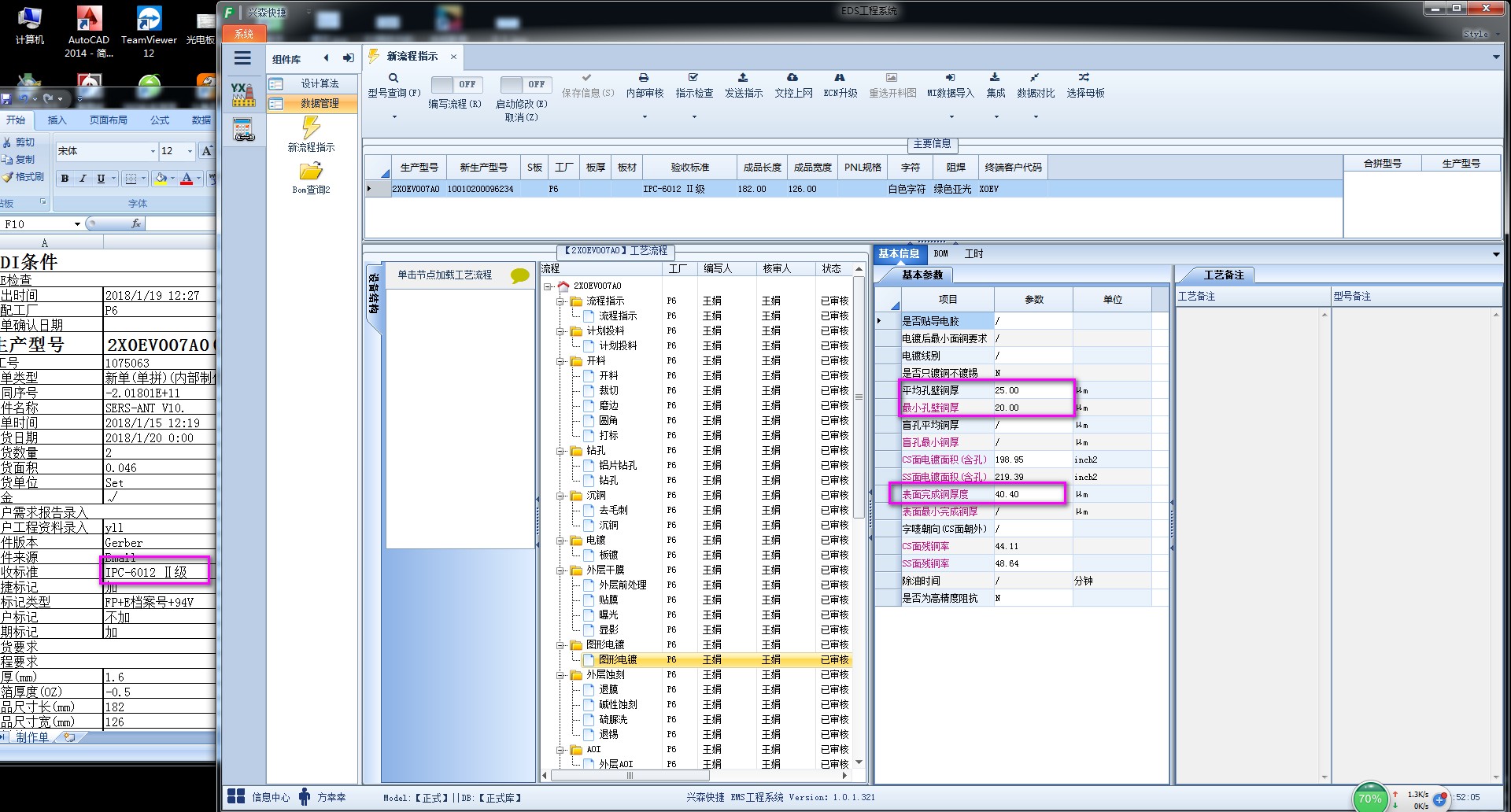
Task: Click the 数据对比 compare icon
Action: [x=1035, y=78]
